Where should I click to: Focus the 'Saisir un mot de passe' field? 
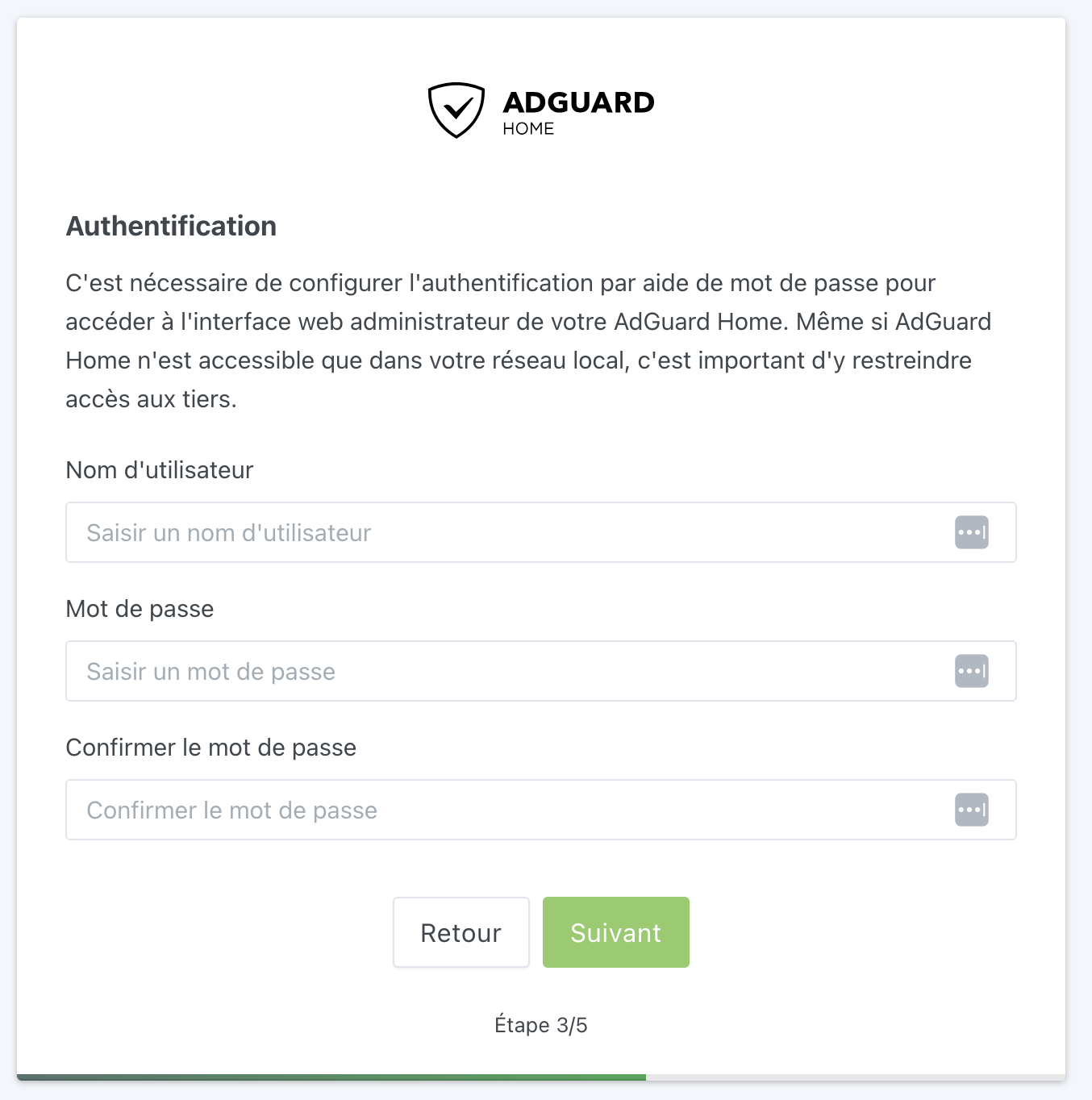click(x=541, y=671)
